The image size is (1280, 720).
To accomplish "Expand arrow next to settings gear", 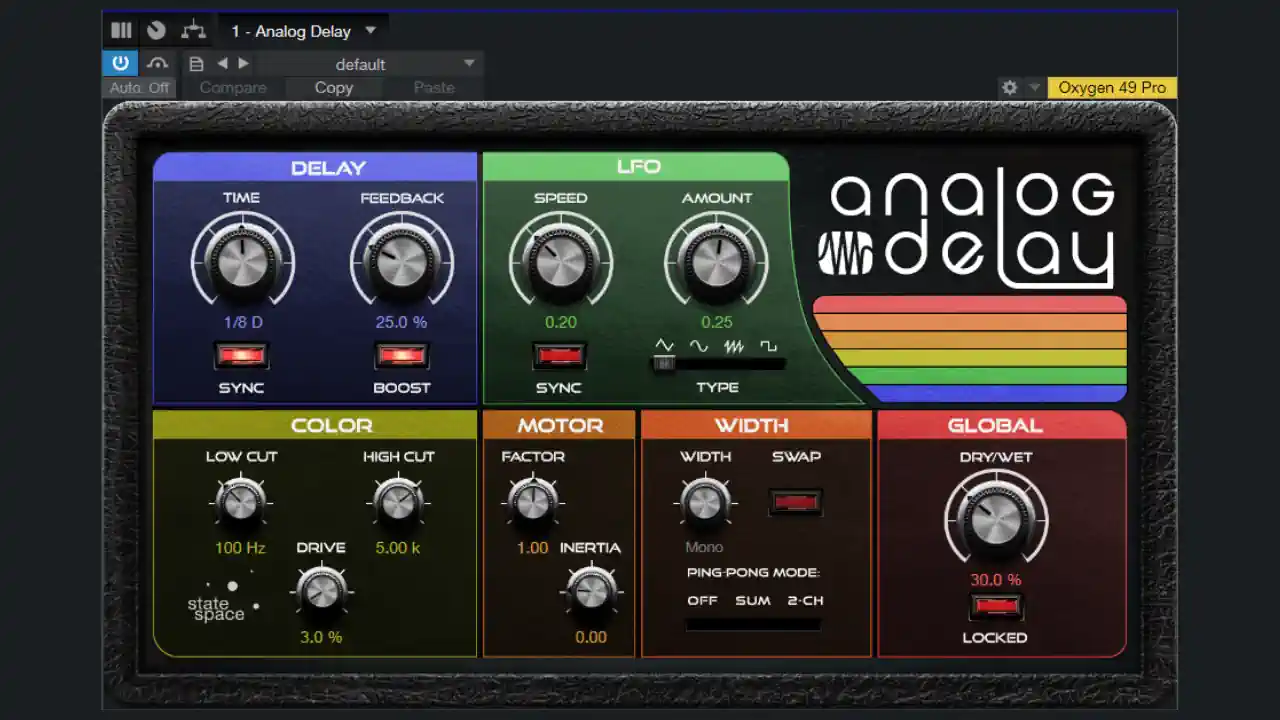I will point(1035,88).
